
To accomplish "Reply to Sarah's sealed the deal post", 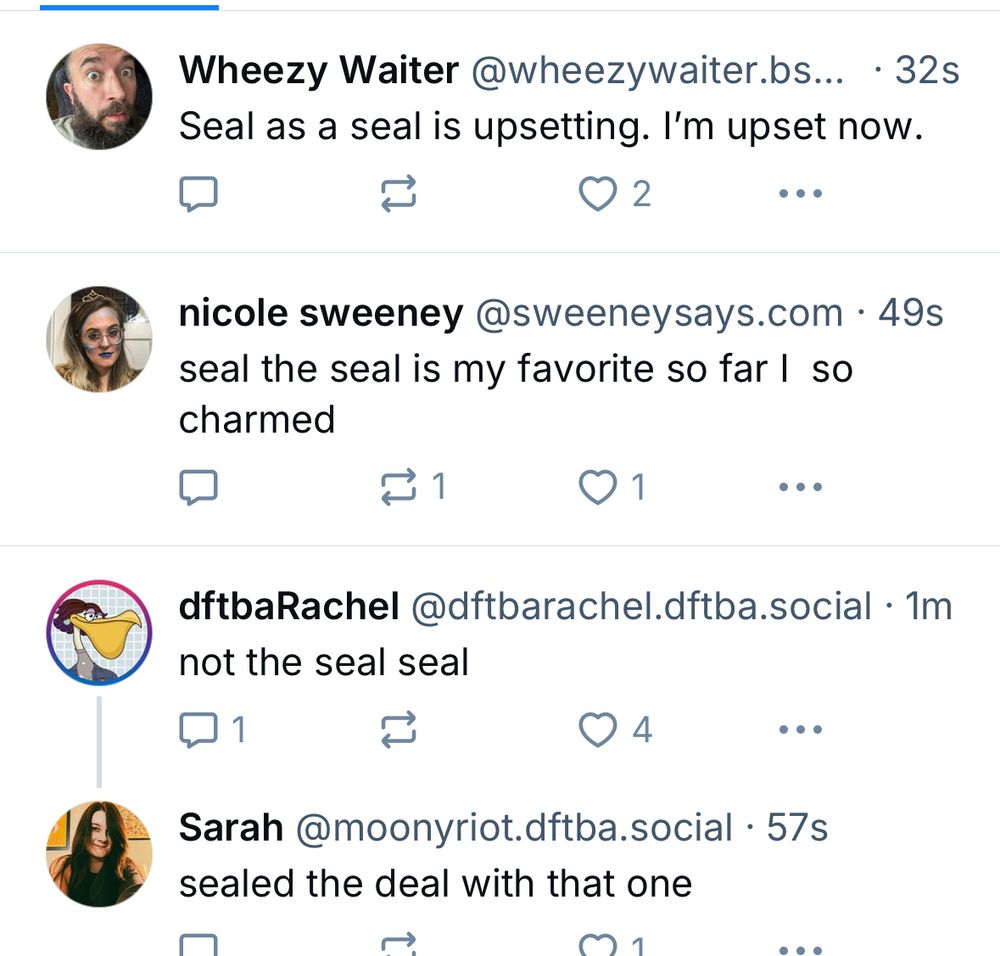I will tap(198, 942).
